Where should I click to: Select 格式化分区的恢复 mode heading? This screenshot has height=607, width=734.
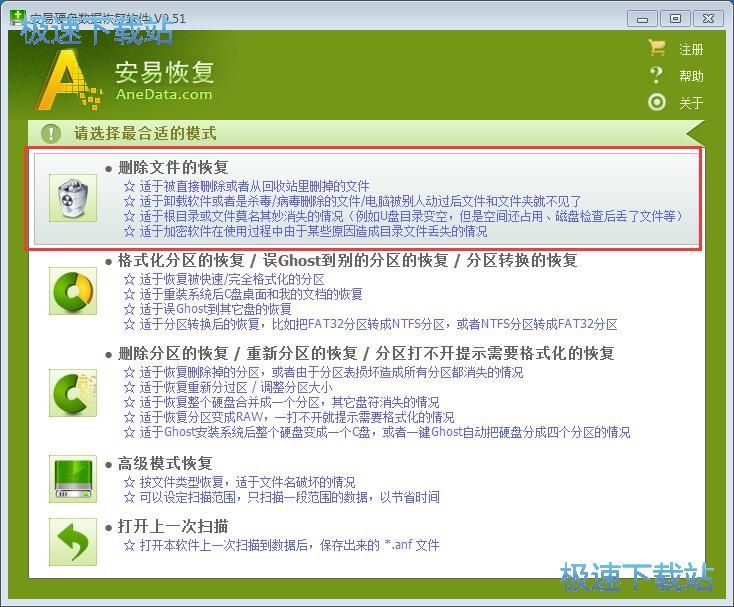coord(347,260)
